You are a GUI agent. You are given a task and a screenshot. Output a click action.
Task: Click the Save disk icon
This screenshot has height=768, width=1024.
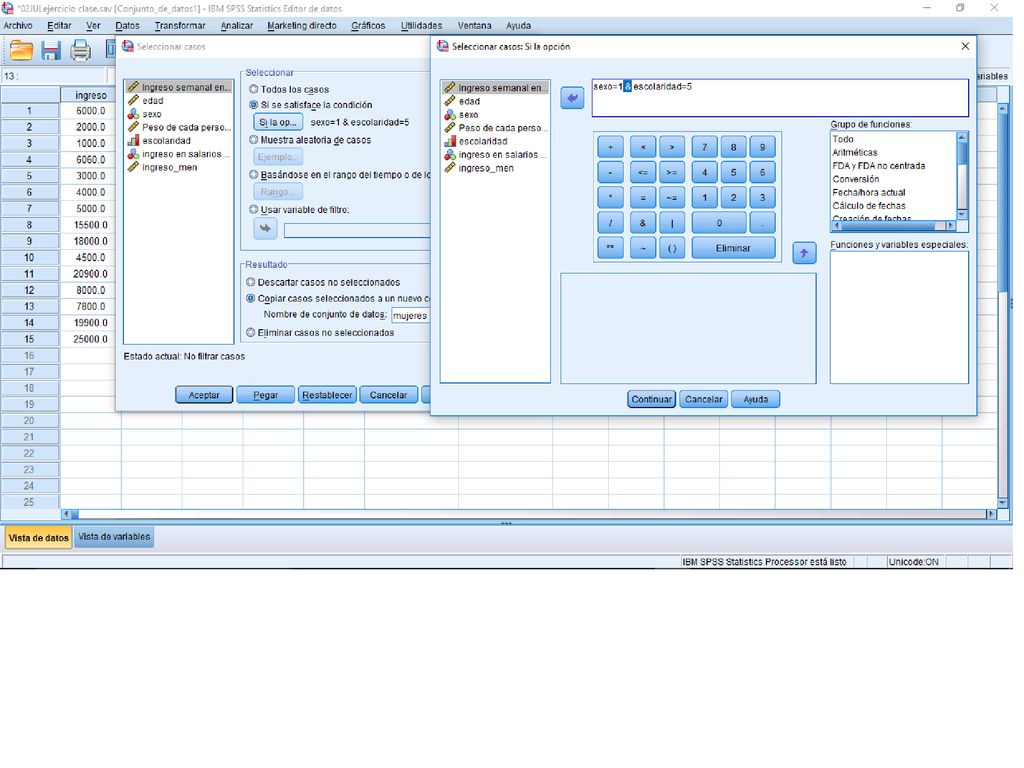pyautogui.click(x=51, y=50)
